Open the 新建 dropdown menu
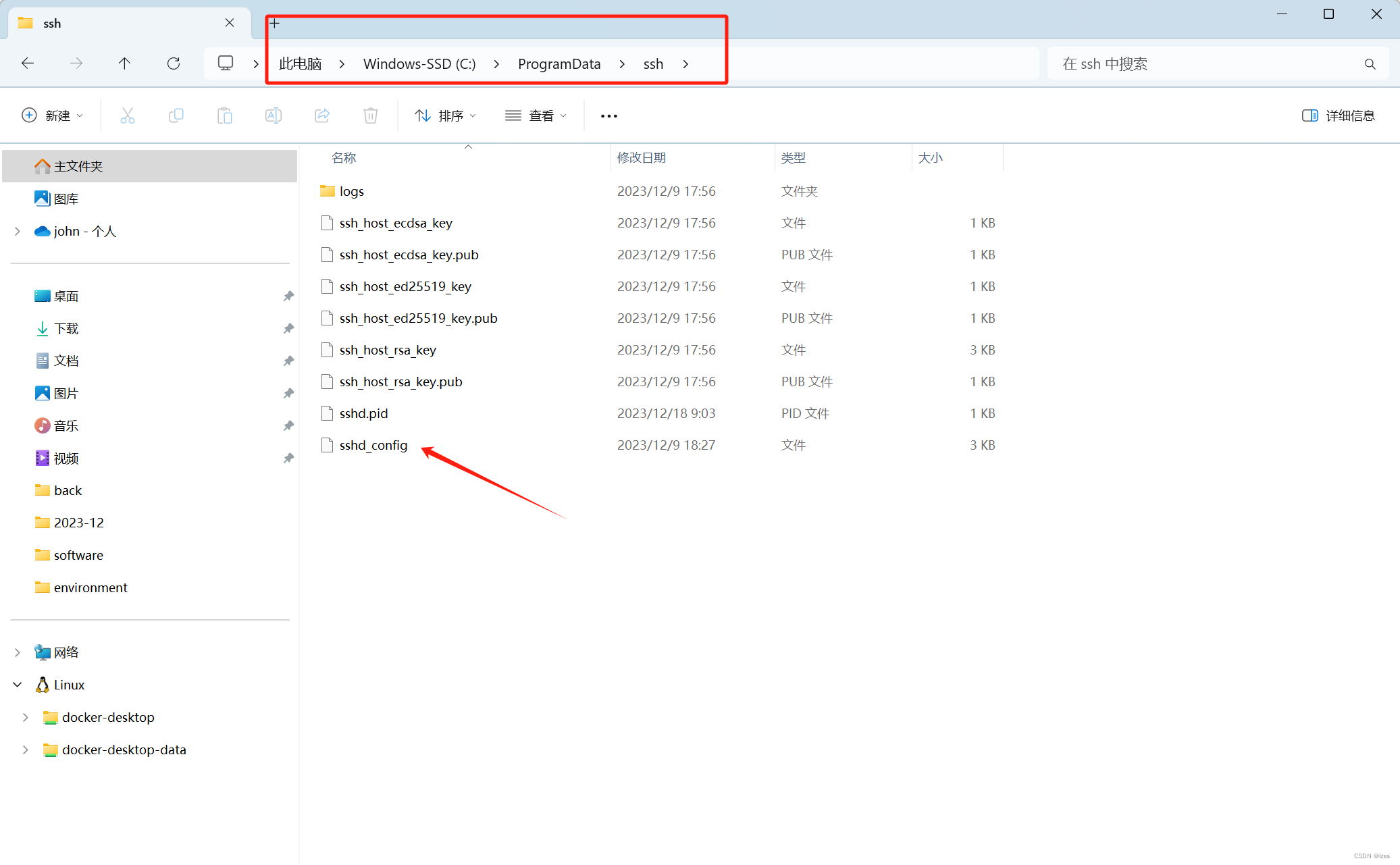 click(x=52, y=115)
